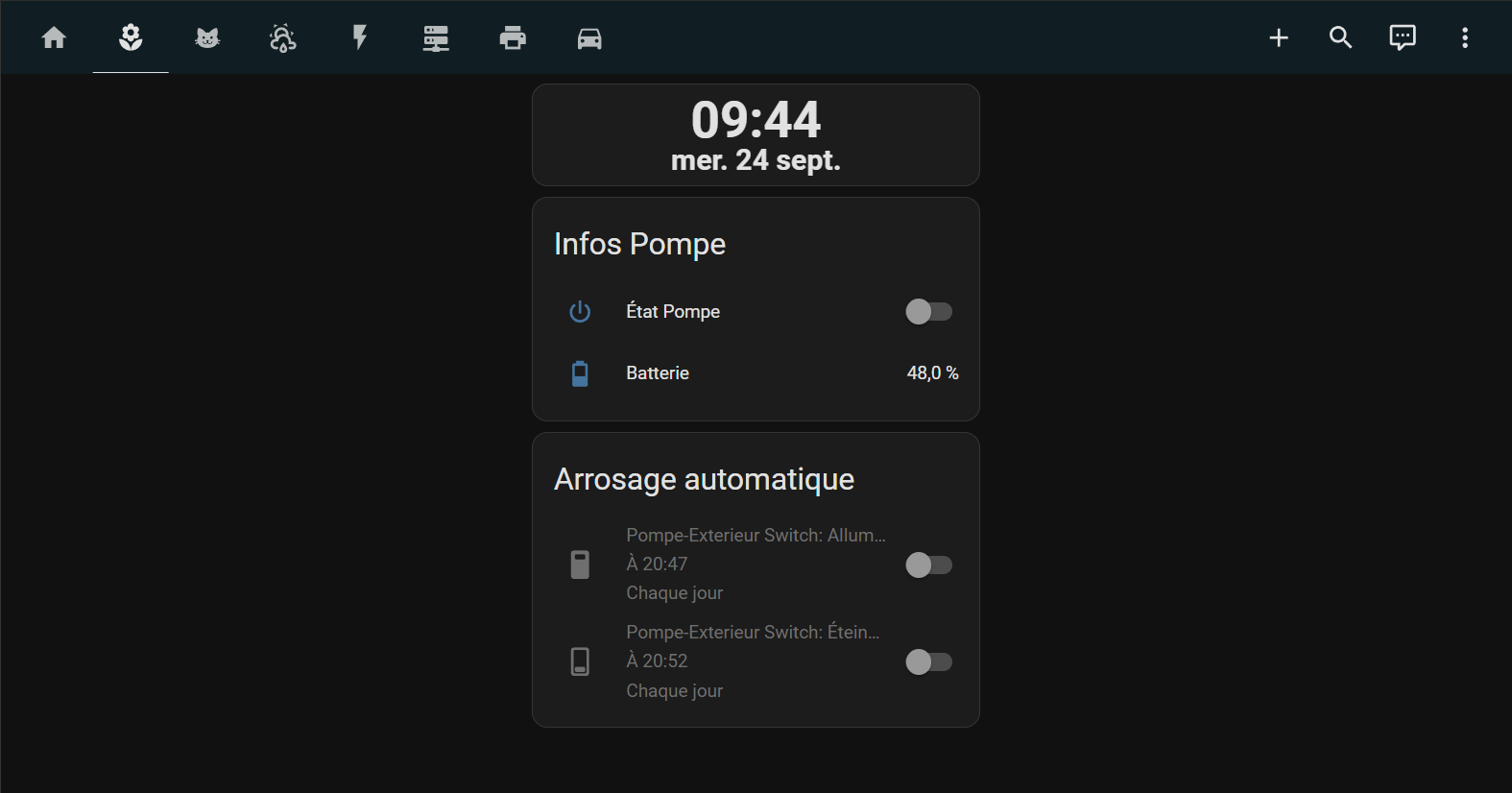Open the network server tab

[436, 37]
